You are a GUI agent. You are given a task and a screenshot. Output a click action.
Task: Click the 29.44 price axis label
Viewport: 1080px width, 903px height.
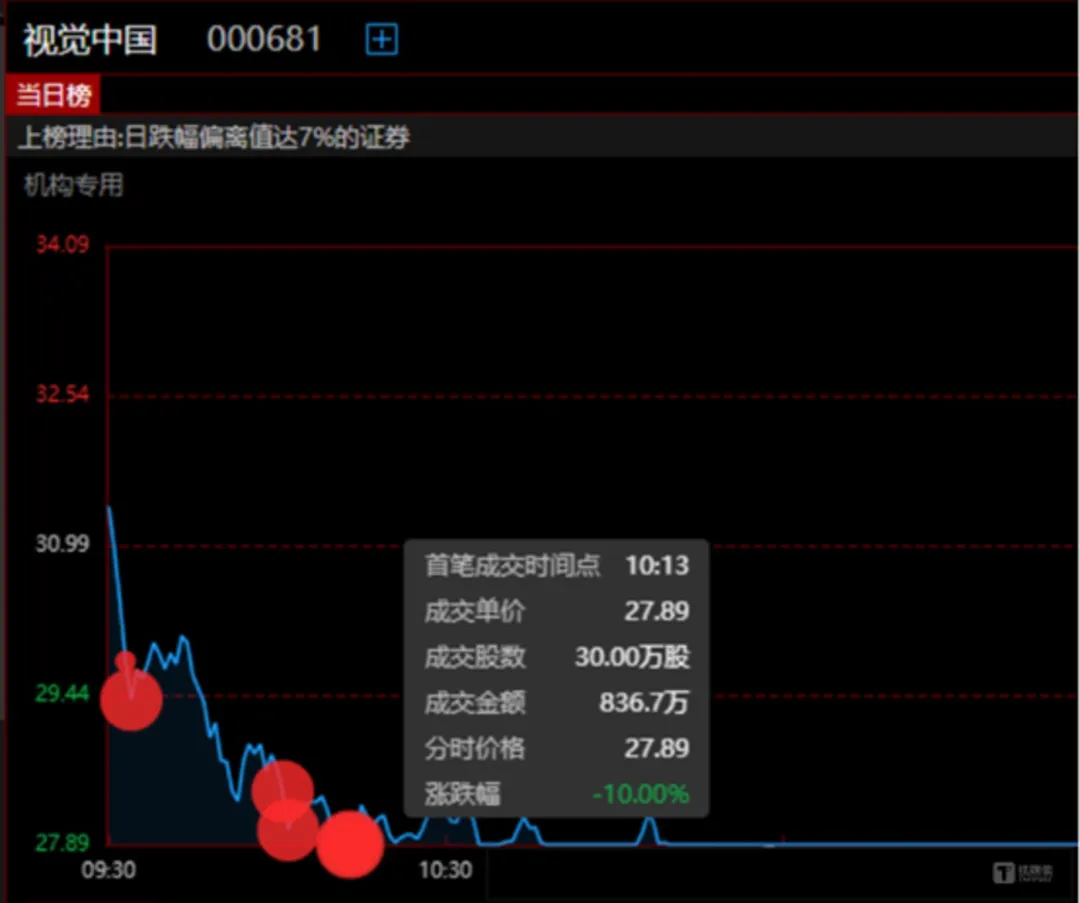63,693
